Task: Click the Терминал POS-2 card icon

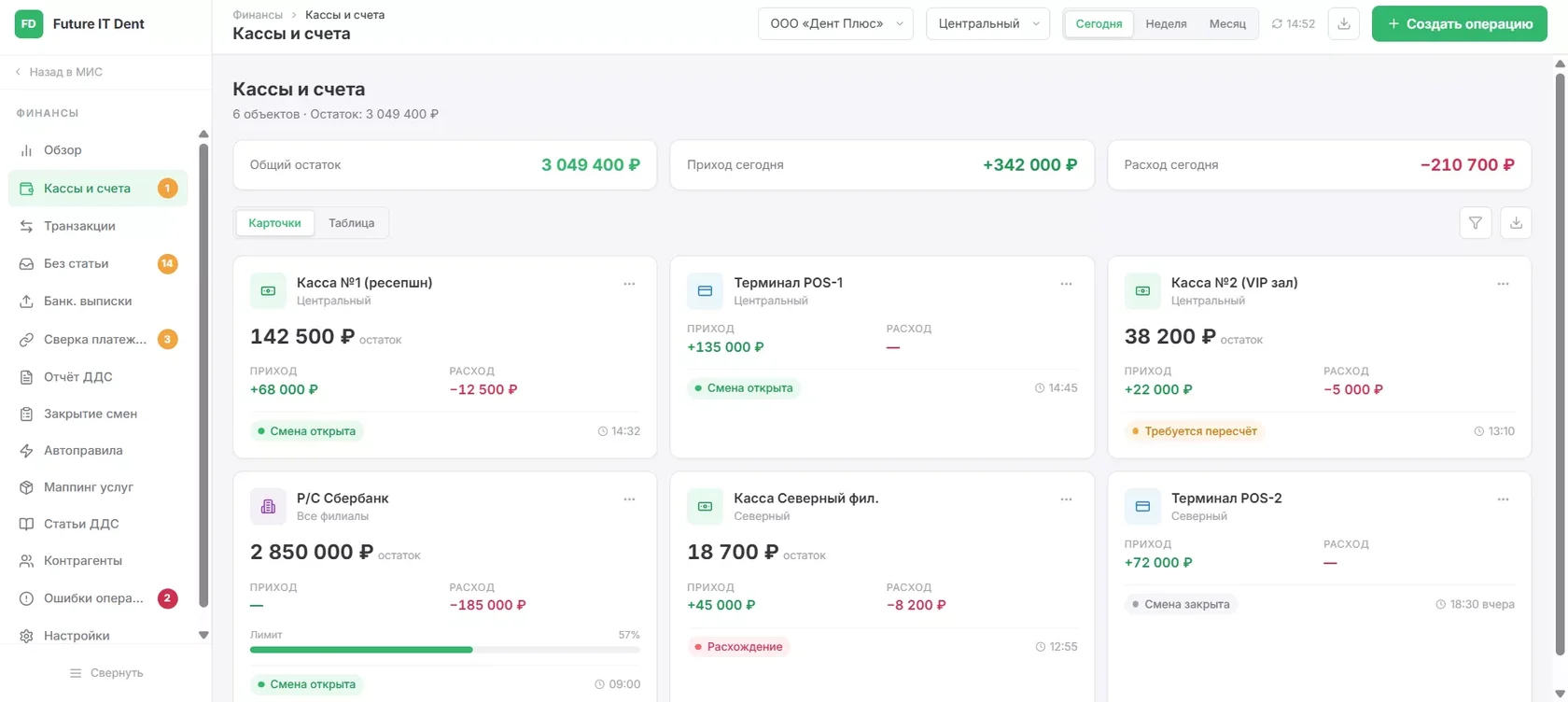Action: pyautogui.click(x=1142, y=507)
